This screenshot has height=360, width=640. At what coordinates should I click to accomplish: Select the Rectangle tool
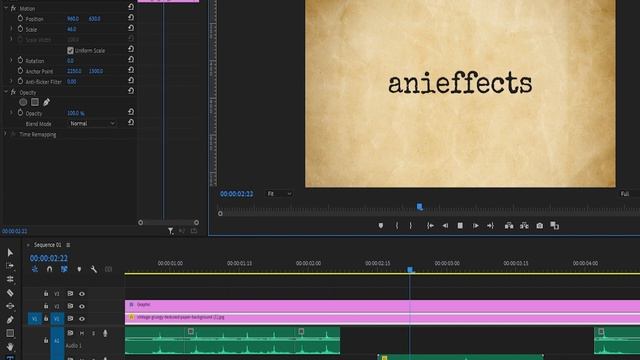click(10, 333)
